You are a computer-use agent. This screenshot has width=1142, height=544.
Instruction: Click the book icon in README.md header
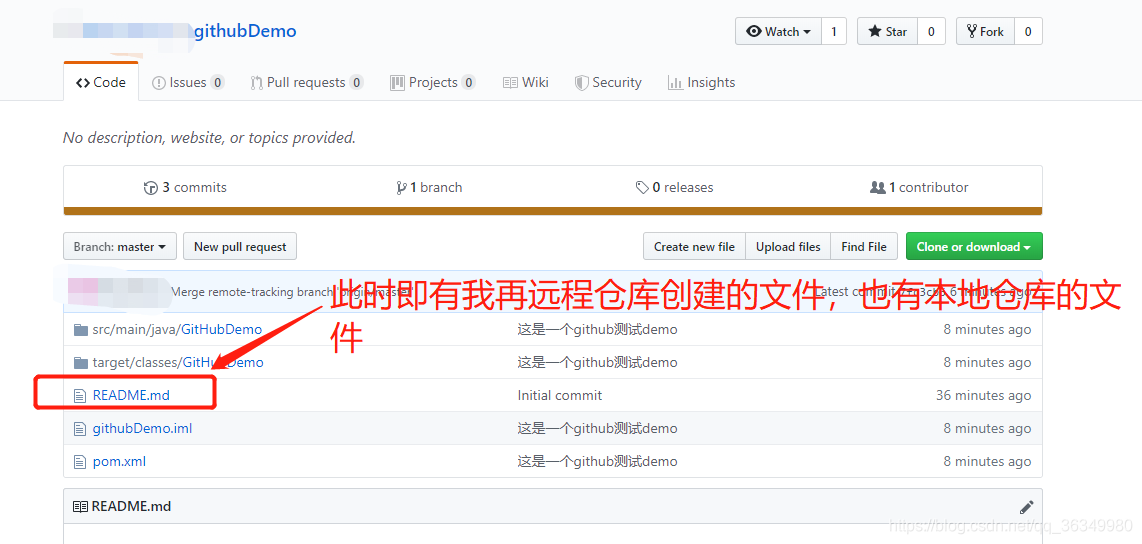pos(80,506)
